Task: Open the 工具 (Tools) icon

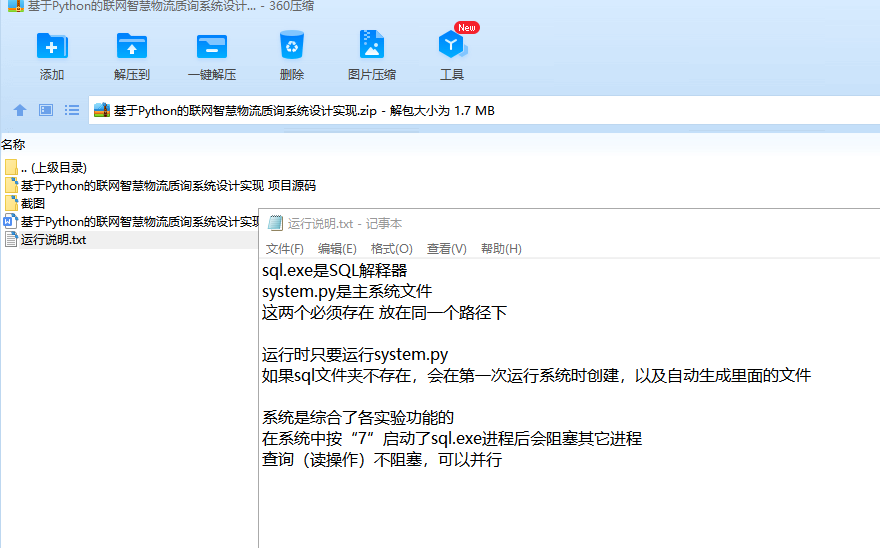Action: (x=452, y=45)
